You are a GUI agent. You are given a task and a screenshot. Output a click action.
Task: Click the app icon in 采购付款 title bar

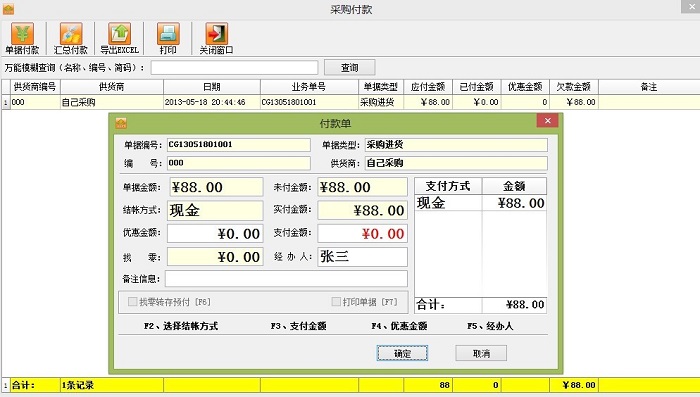[8, 8]
